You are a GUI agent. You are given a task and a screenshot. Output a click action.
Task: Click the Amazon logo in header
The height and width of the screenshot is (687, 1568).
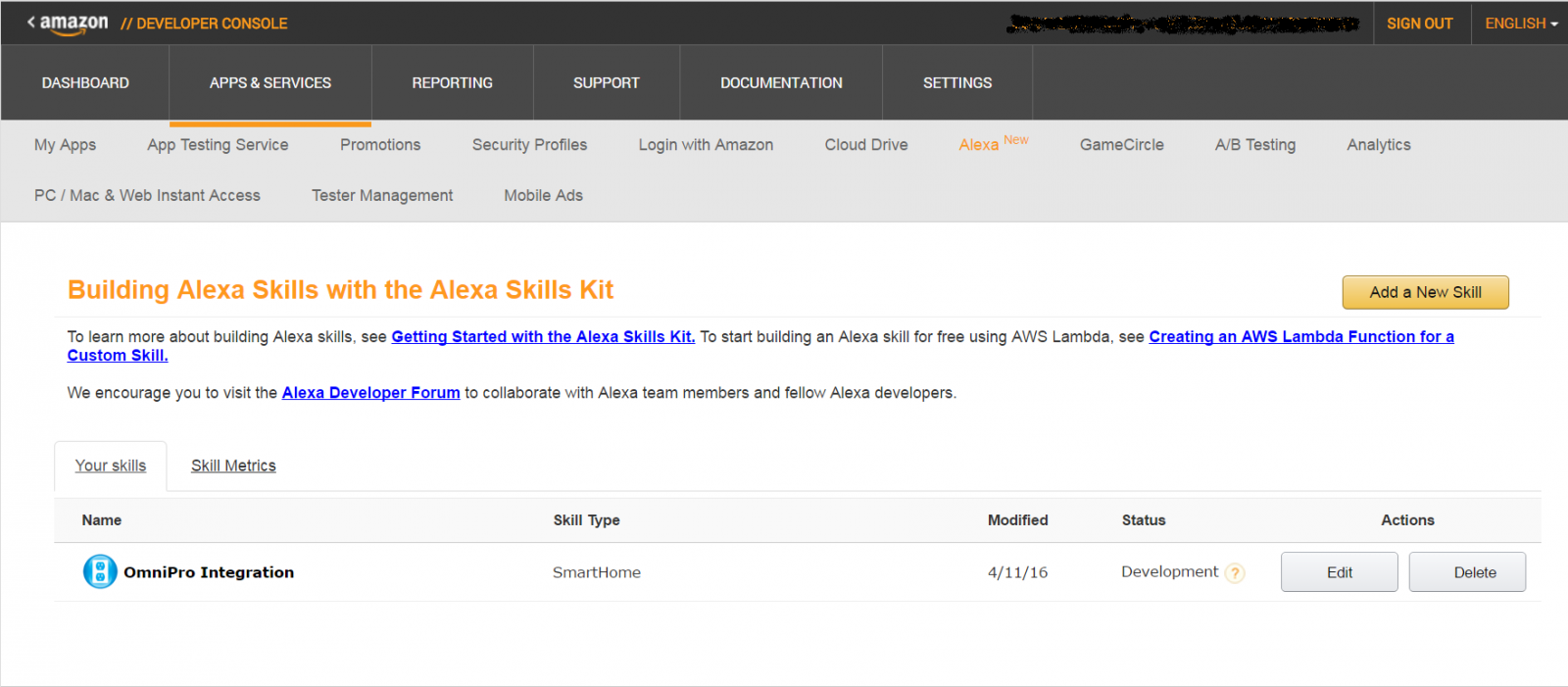[73, 24]
